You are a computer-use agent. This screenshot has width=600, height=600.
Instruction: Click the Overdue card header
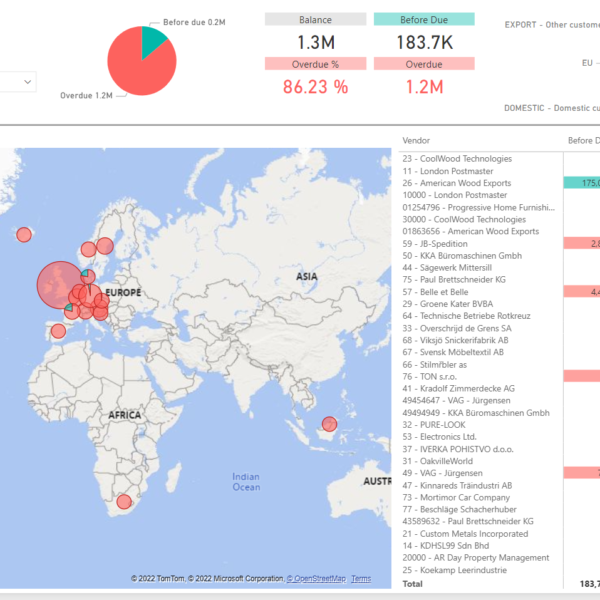tap(424, 64)
